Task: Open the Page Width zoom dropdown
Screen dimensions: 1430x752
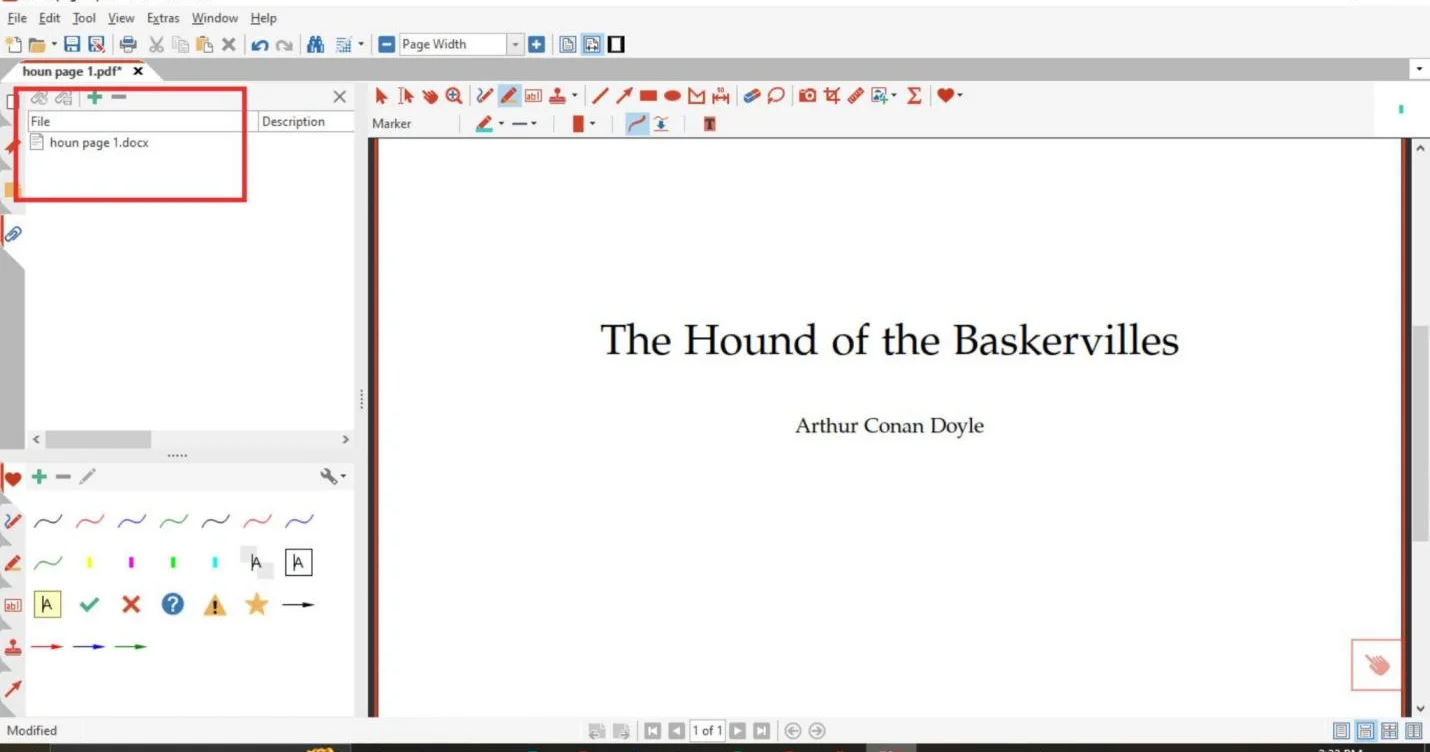Action: click(x=516, y=44)
